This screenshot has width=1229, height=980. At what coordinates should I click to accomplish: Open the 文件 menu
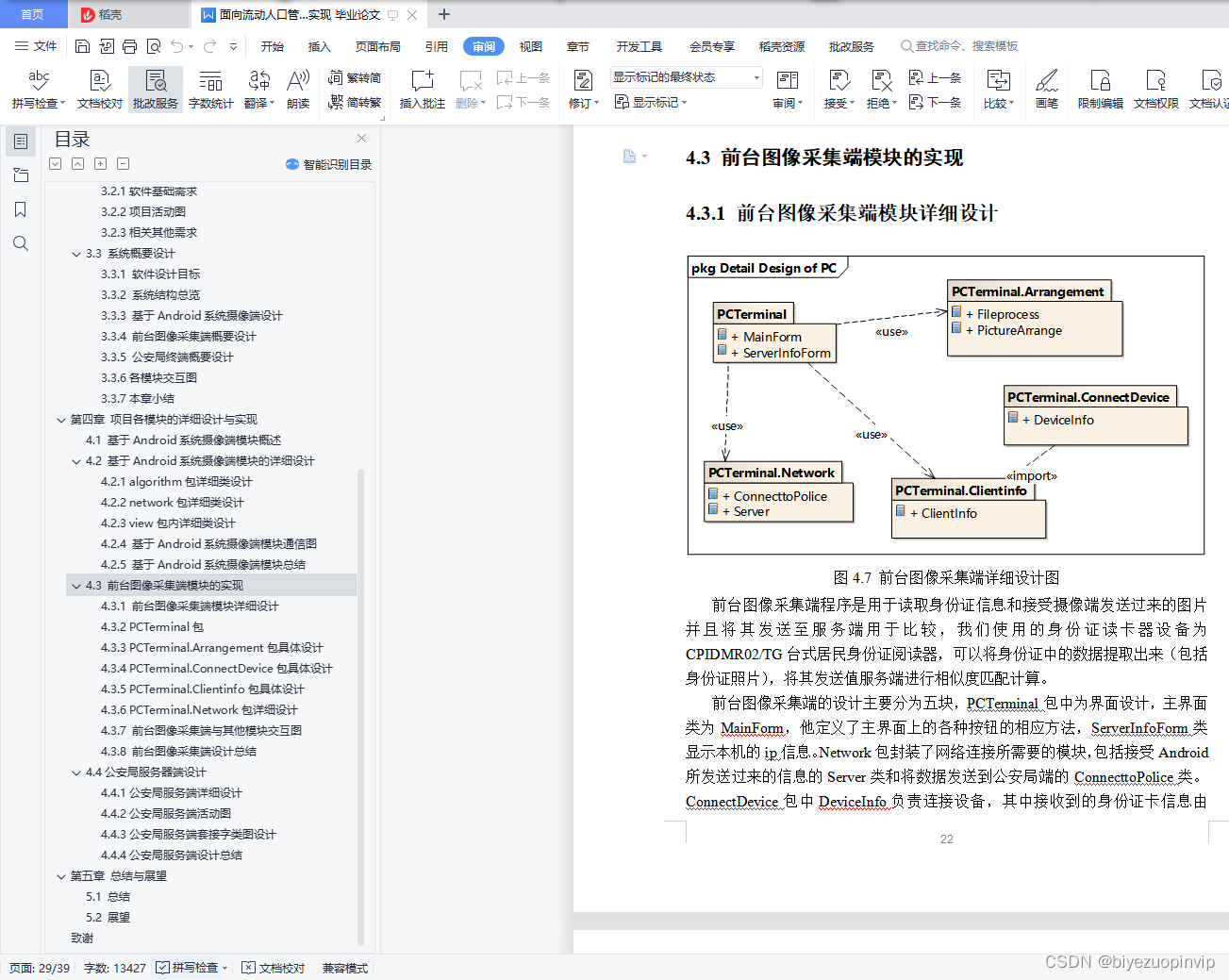click(42, 45)
